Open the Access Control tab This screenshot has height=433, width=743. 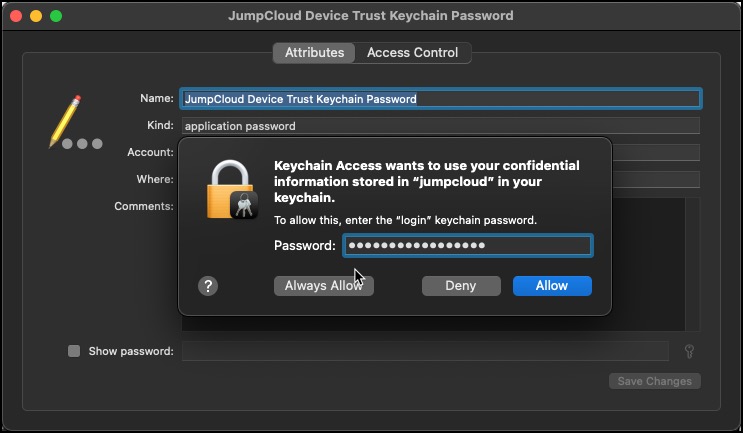[412, 53]
